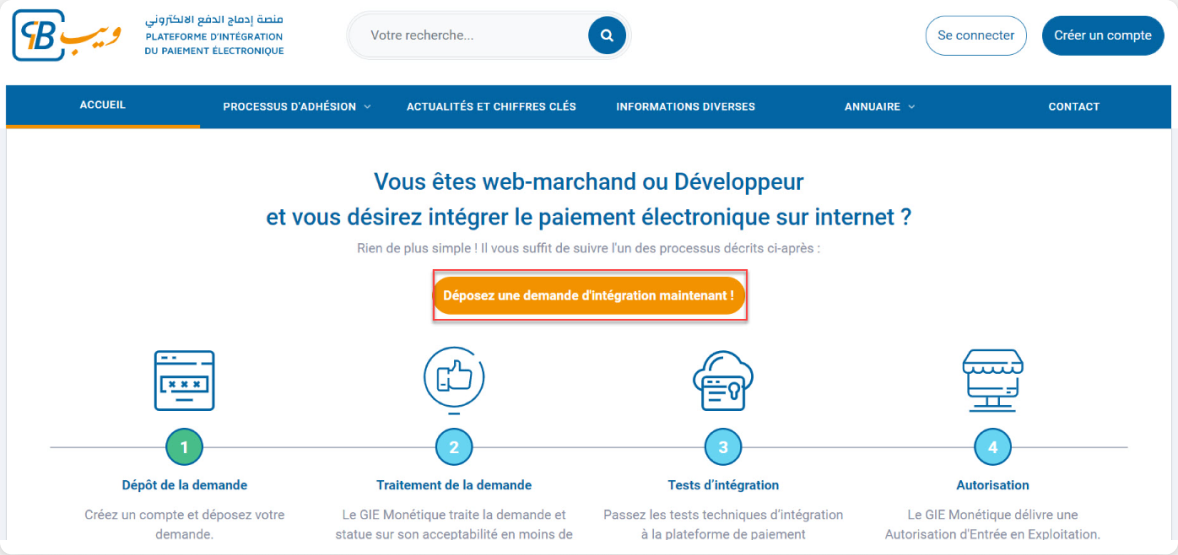Focus the Votre recherche search field
This screenshot has height=555, width=1178.
[x=470, y=36]
